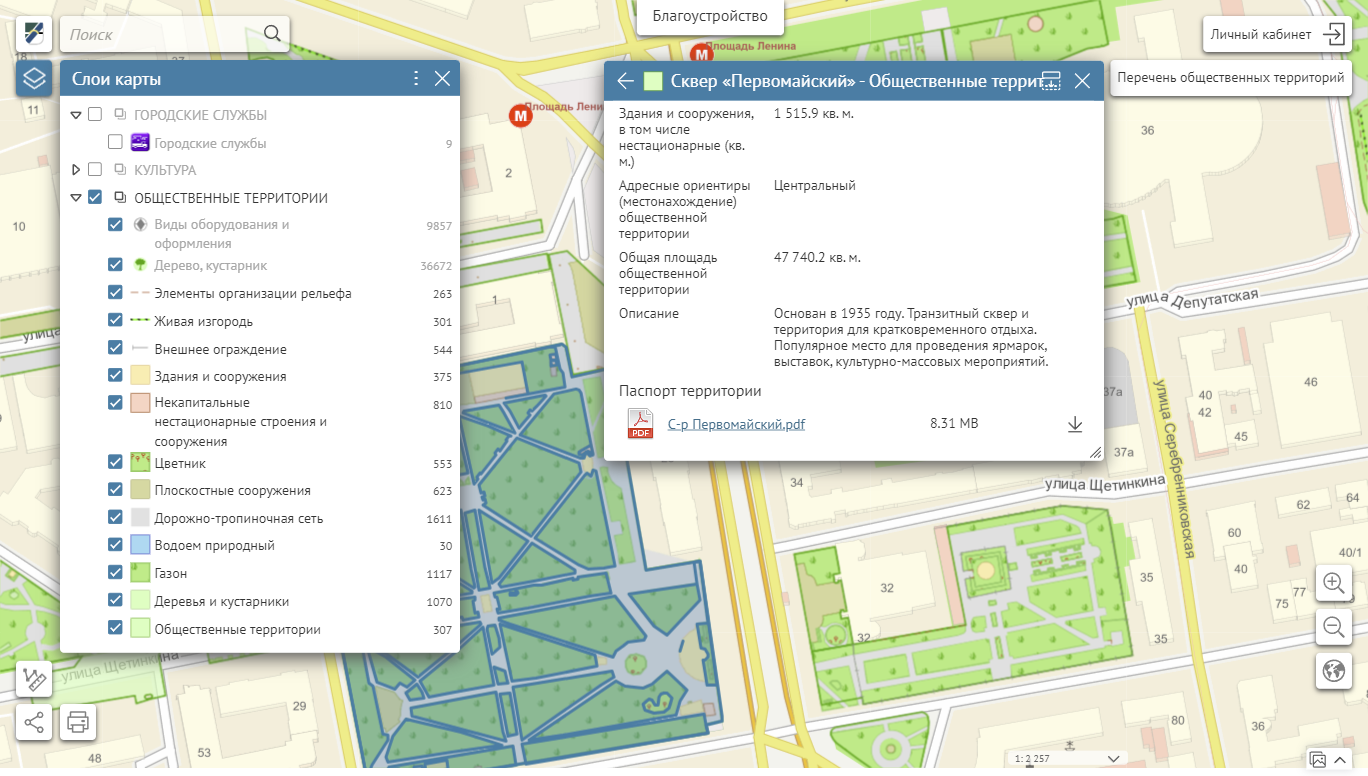Open the Благоустройство tab
This screenshot has height=776, width=1368.
[x=710, y=16]
